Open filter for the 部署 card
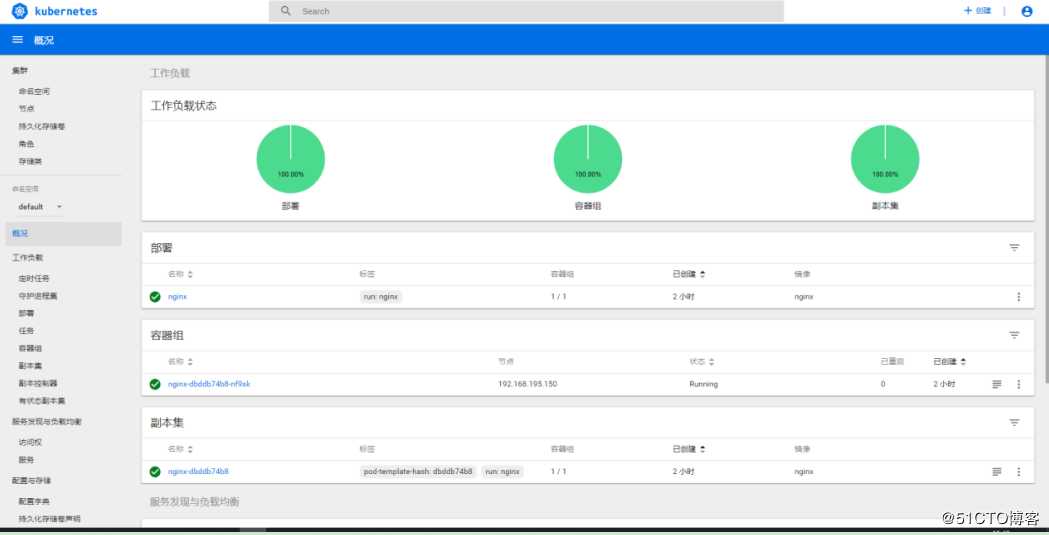This screenshot has width=1049, height=535. (x=1014, y=247)
